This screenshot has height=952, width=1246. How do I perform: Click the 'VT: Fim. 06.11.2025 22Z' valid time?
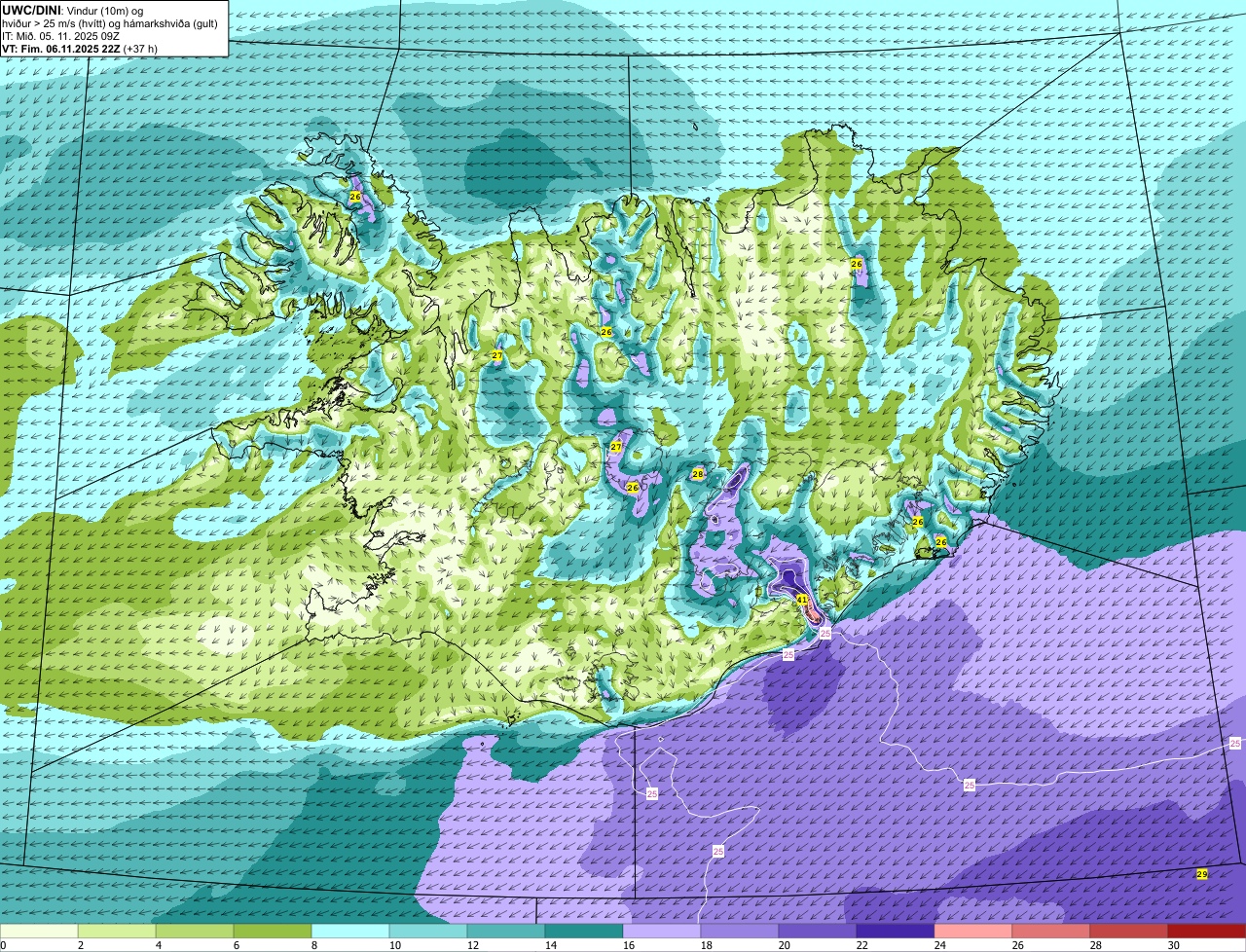pyautogui.click(x=61, y=49)
